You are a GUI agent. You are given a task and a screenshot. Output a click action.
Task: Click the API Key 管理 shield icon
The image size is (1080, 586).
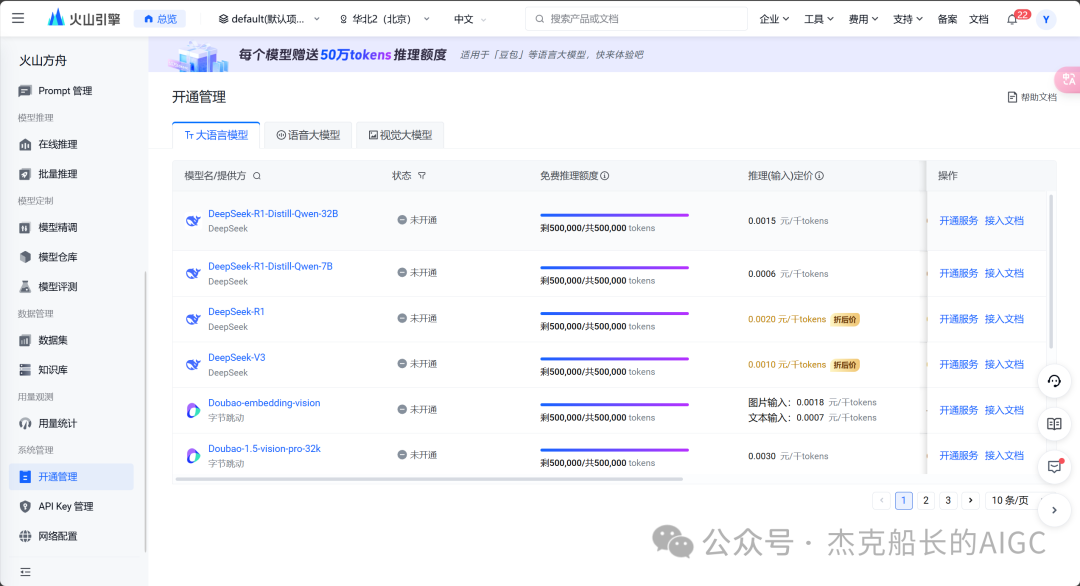point(25,507)
